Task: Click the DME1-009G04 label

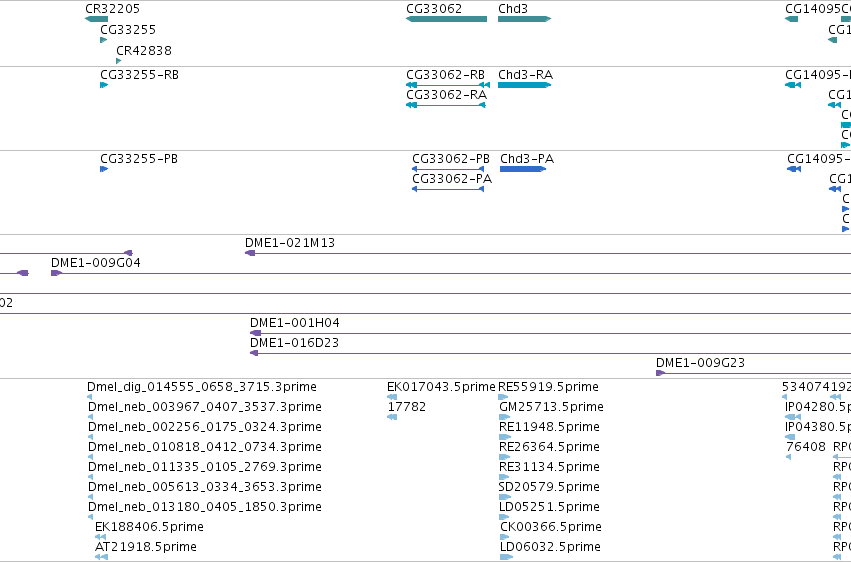Action: click(96, 263)
